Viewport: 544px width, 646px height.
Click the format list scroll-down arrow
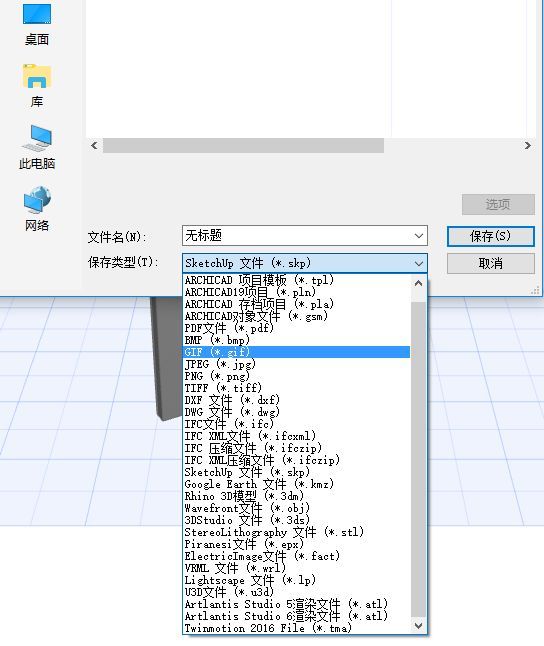point(418,626)
